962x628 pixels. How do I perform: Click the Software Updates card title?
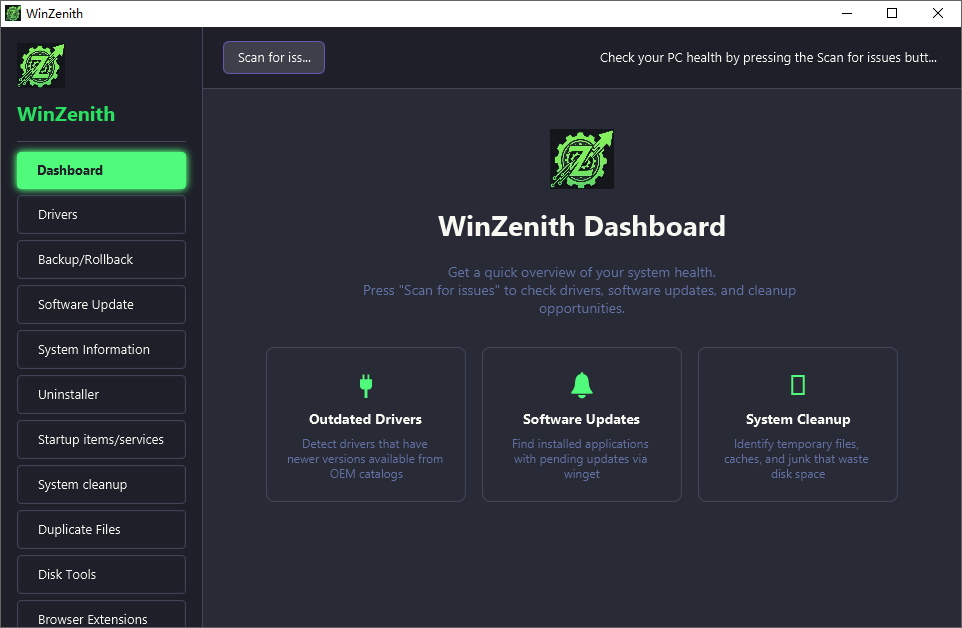click(x=582, y=419)
